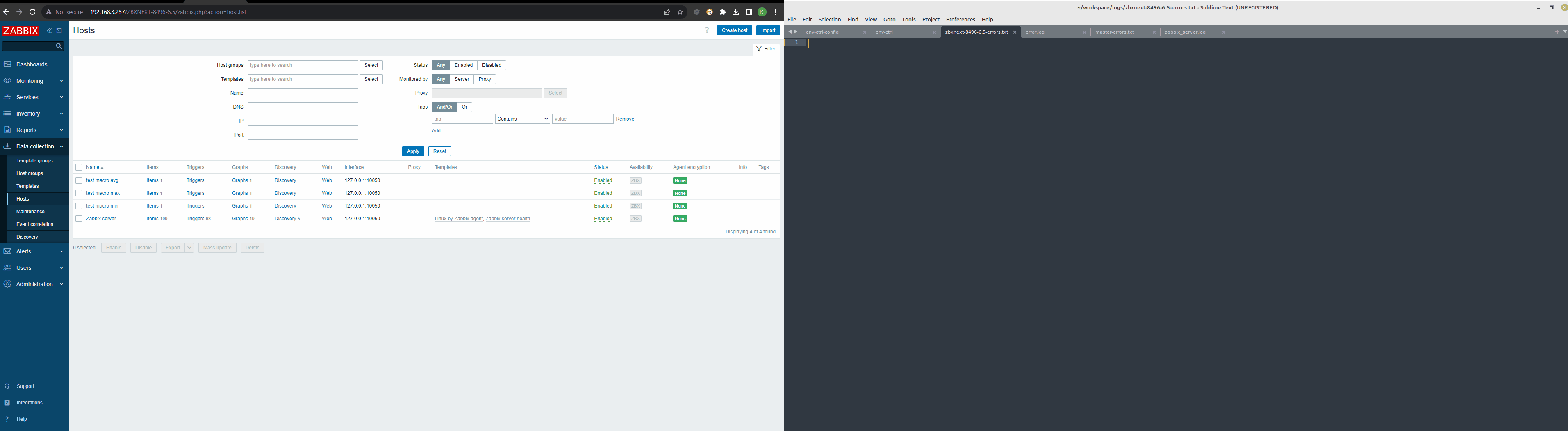Collapse the Zabbix sidebar menu
This screenshot has width=1568, height=431.
coord(49,31)
